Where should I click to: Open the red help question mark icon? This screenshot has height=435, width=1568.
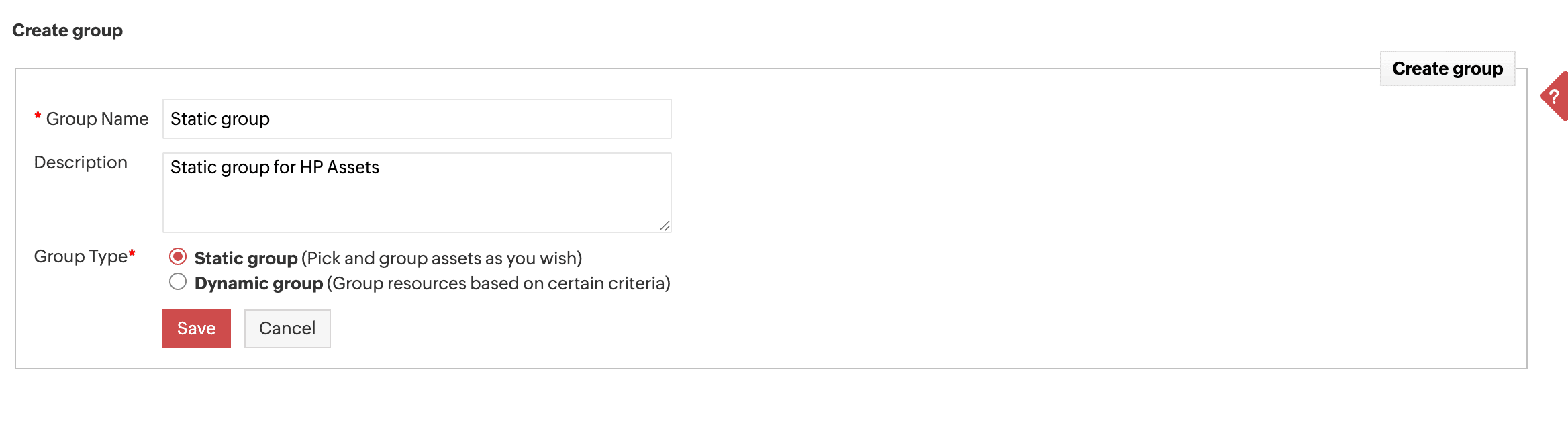click(x=1555, y=97)
